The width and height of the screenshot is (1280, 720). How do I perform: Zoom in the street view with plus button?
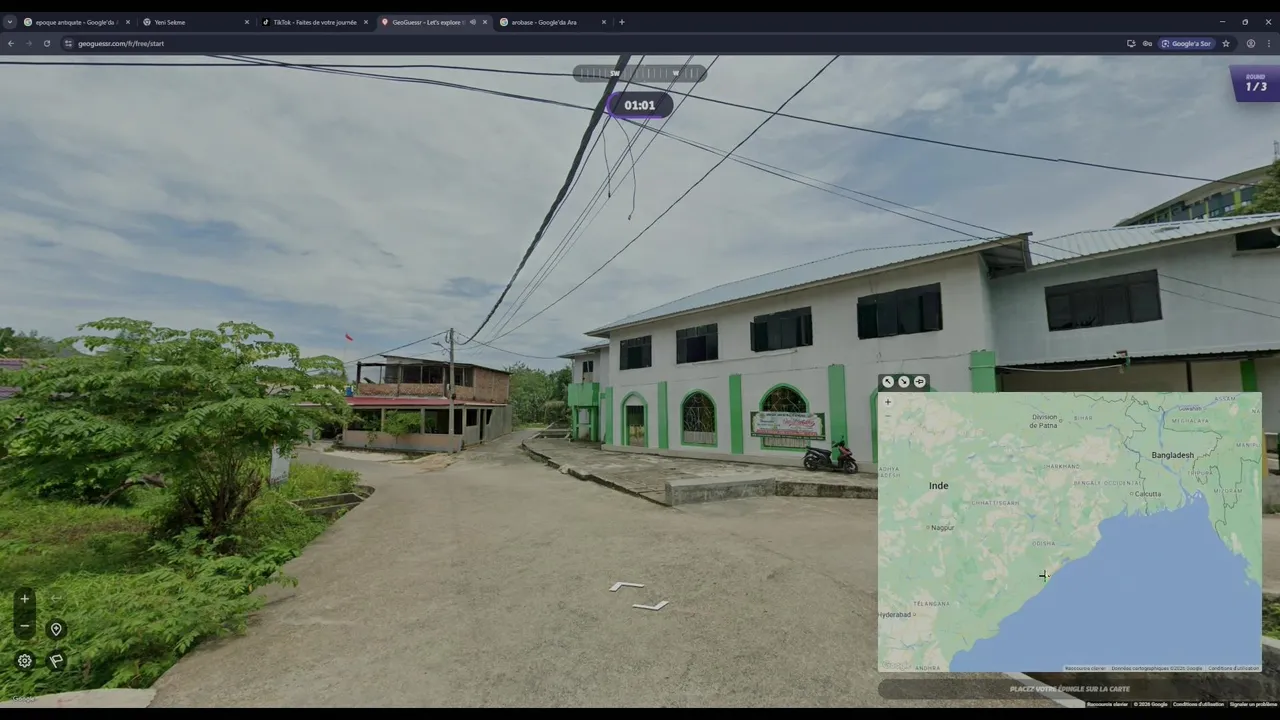tap(25, 599)
